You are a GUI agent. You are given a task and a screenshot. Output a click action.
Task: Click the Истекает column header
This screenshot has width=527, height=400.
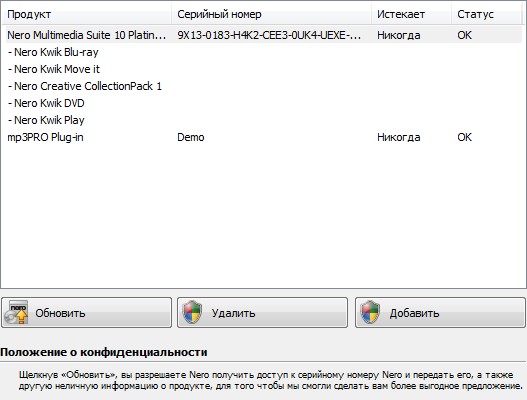tap(411, 14)
